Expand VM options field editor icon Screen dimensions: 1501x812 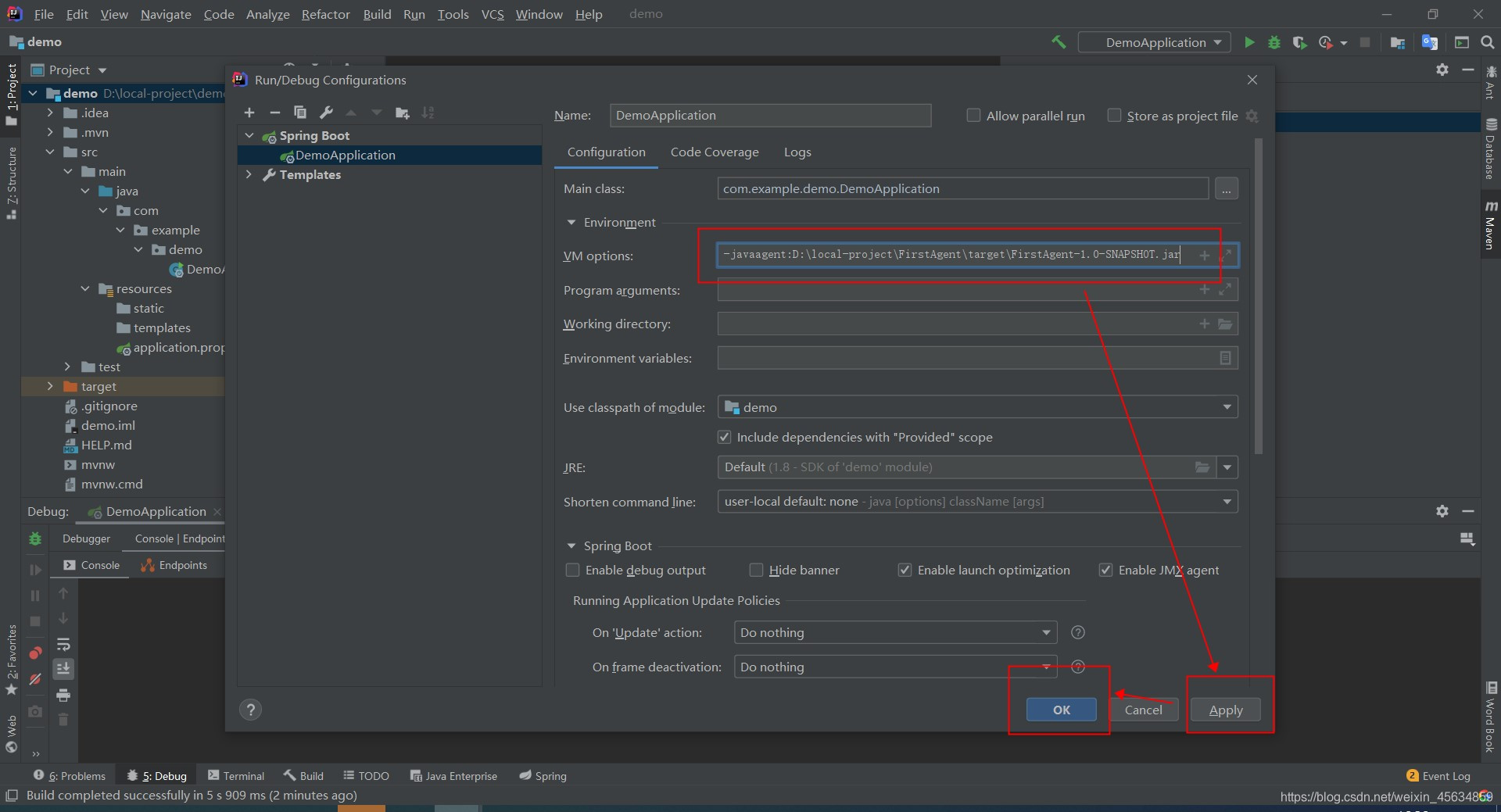(1225, 256)
